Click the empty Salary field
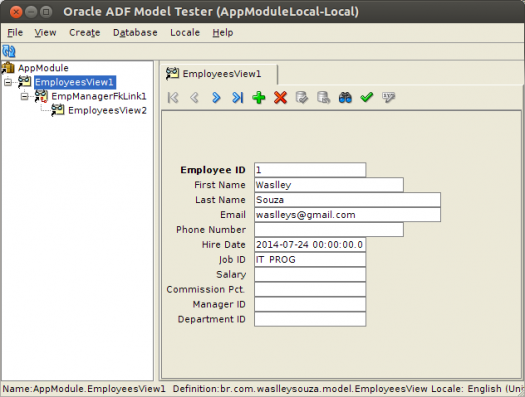Screen dimensions: 525x397 [x=310, y=274]
